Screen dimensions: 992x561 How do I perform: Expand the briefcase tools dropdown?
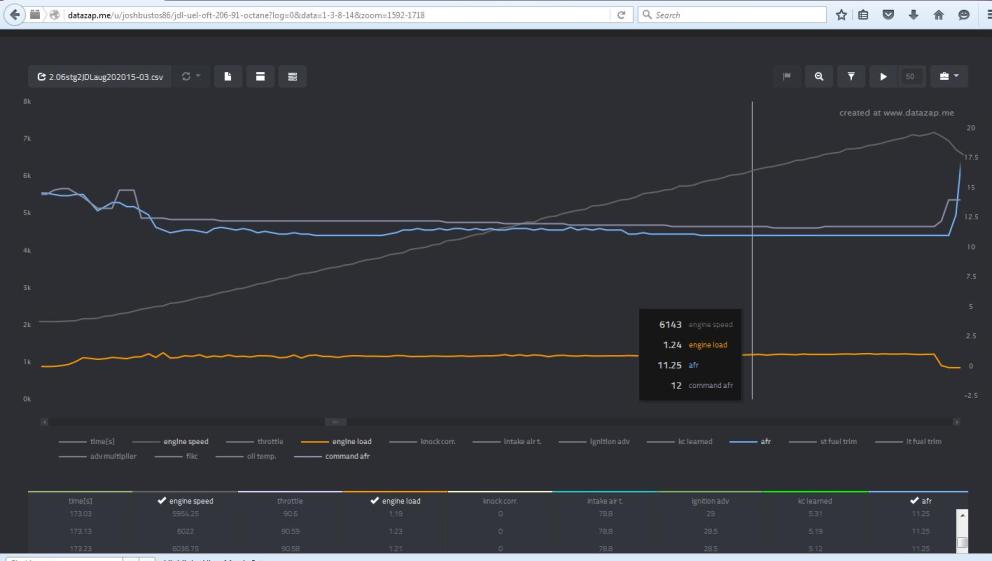point(946,76)
